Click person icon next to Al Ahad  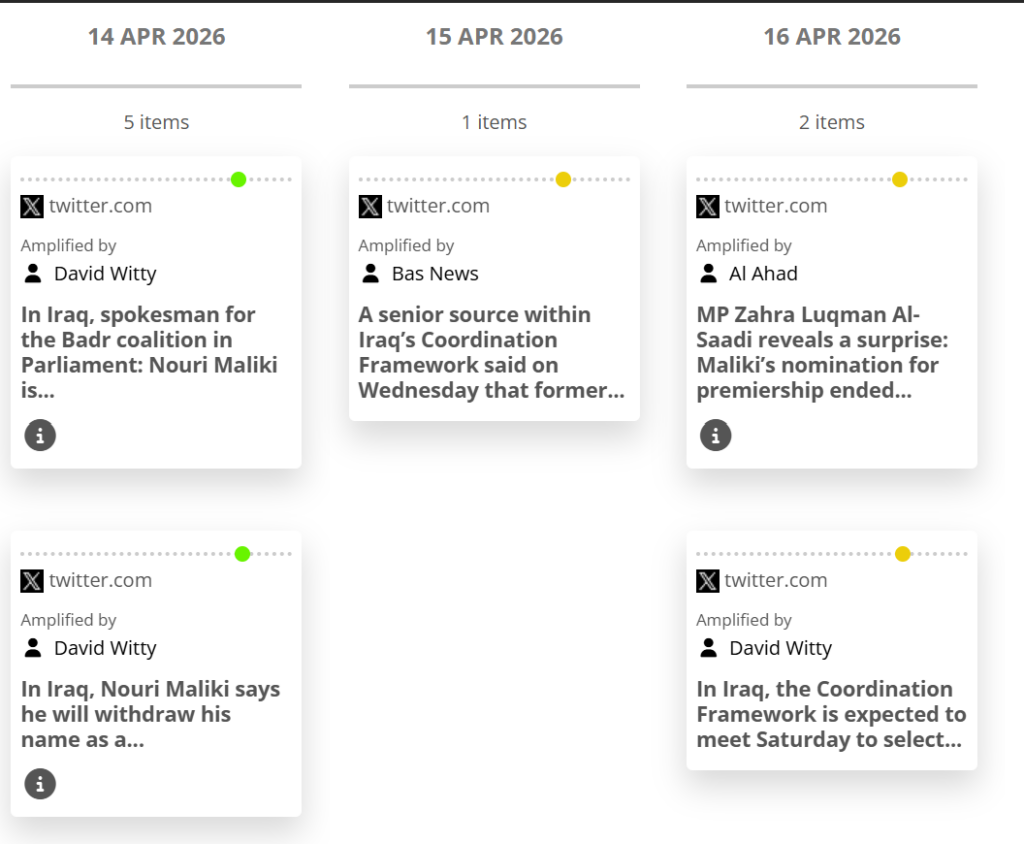click(709, 273)
